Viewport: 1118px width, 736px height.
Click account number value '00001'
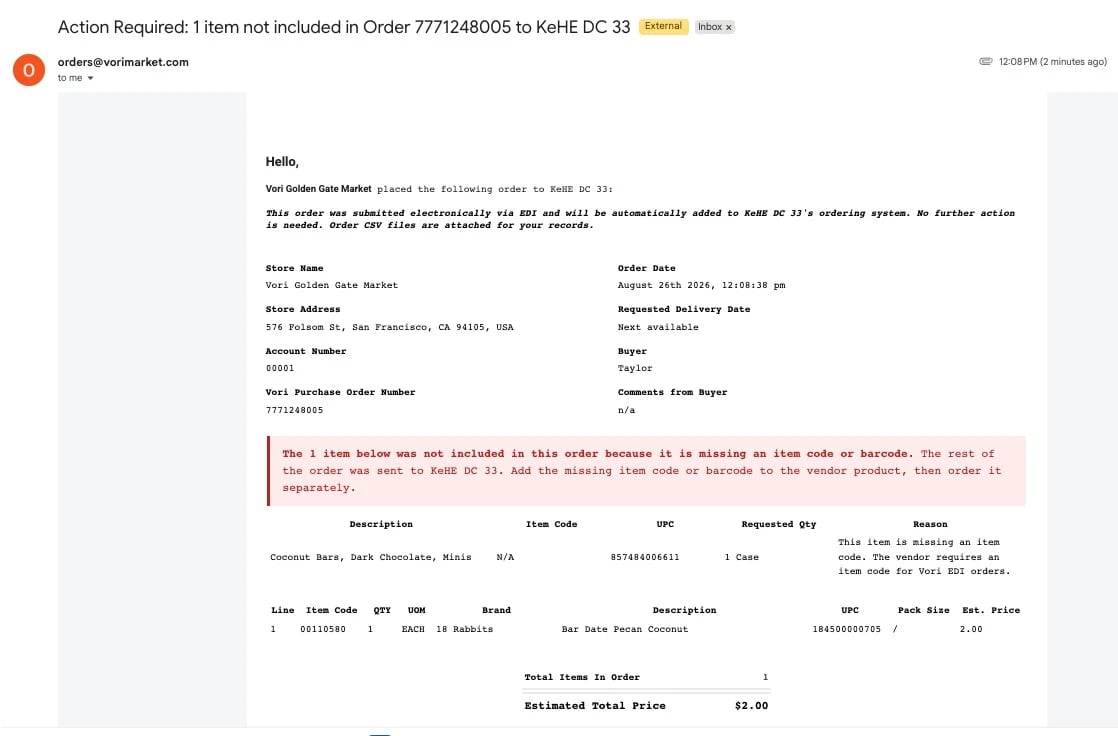pyautogui.click(x=280, y=368)
